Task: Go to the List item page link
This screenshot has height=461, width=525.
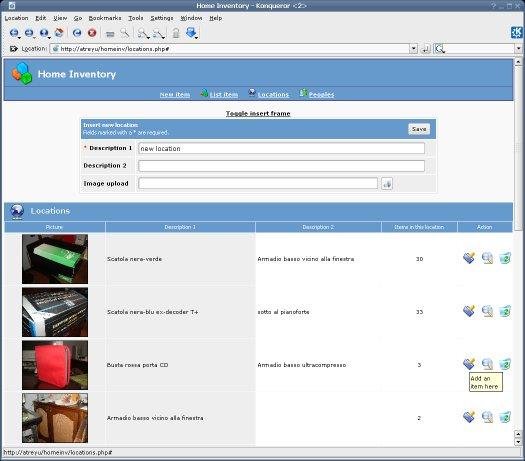Action: coord(224,95)
